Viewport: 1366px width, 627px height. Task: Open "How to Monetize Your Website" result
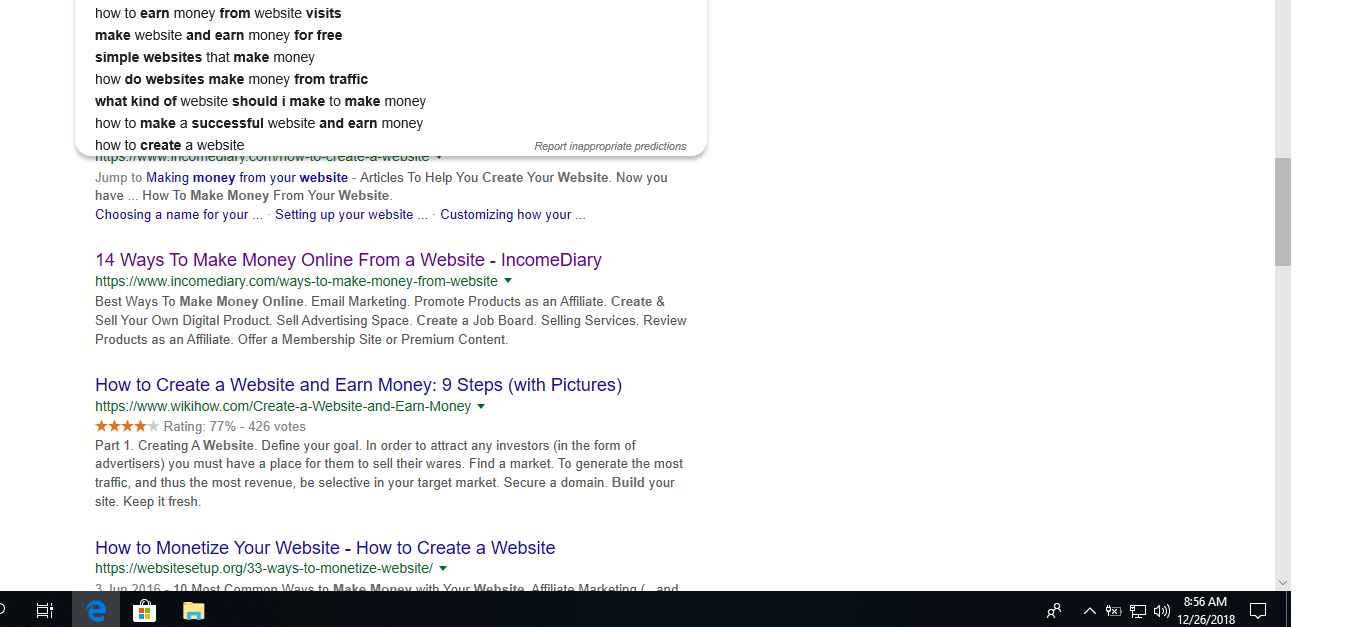click(x=325, y=548)
